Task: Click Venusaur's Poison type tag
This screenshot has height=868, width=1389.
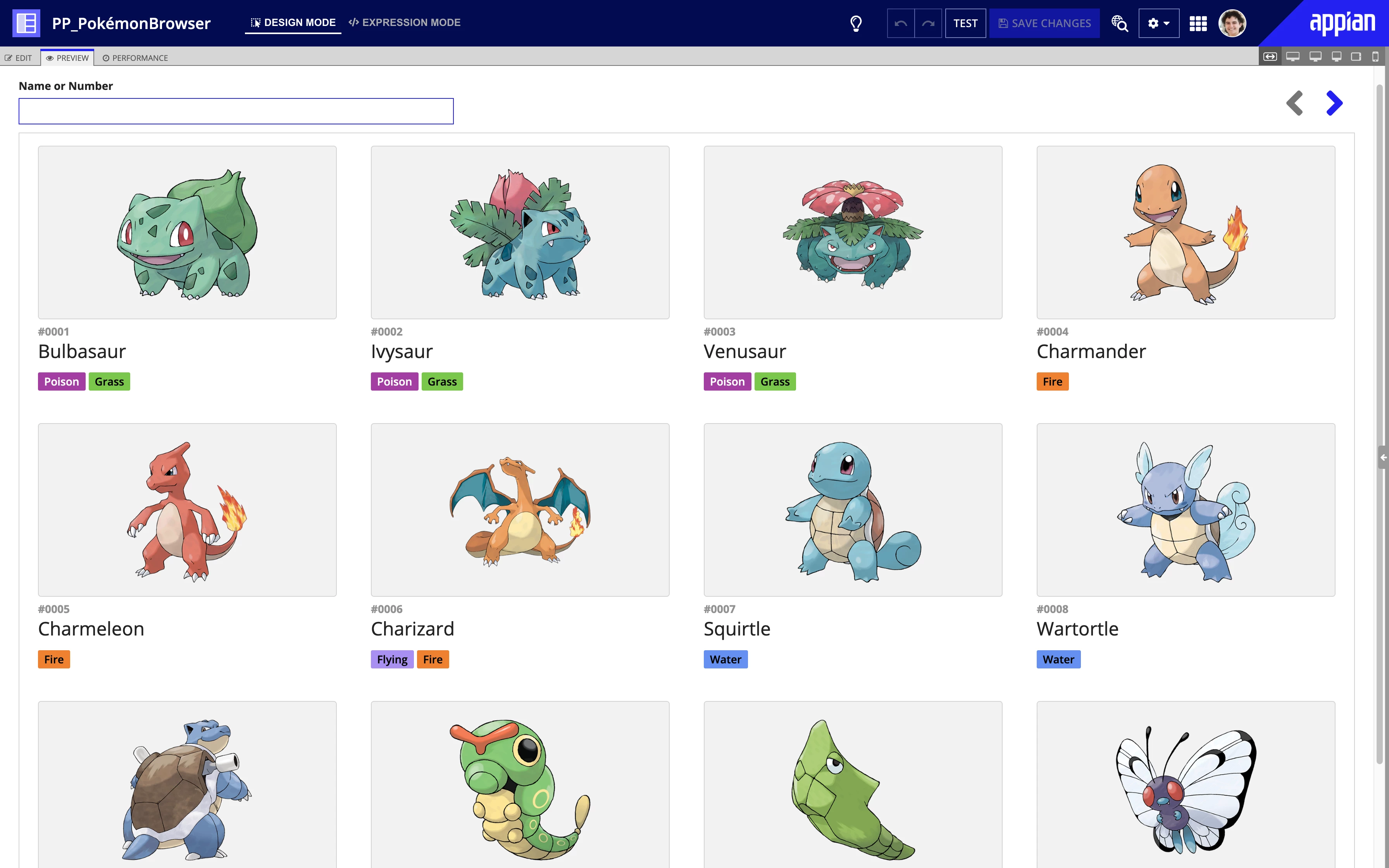Action: (727, 382)
